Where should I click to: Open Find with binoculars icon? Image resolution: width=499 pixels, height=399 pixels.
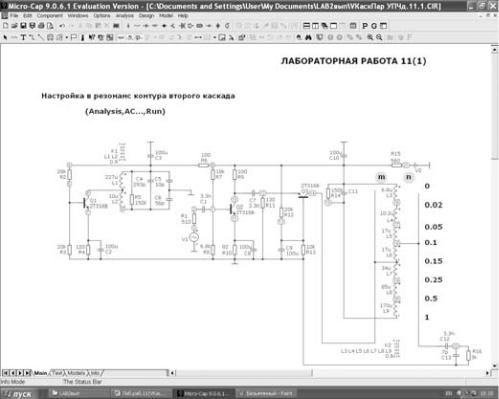click(308, 37)
